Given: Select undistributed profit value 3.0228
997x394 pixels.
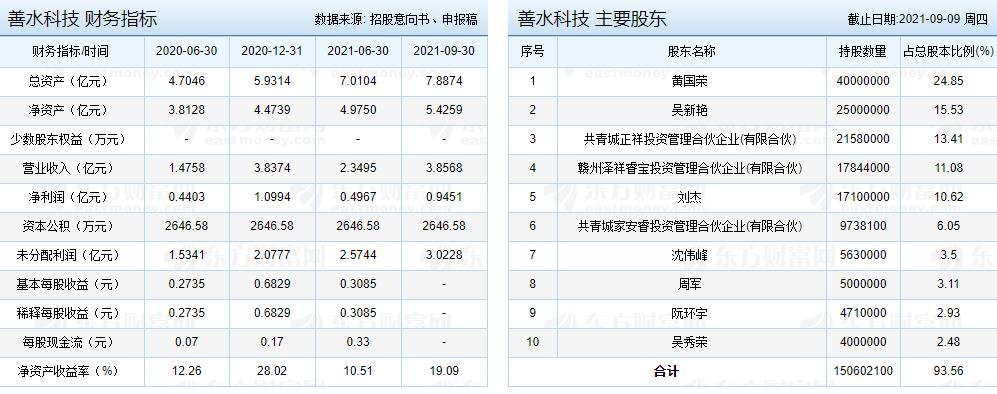Looking at the screenshot, I should [444, 255].
